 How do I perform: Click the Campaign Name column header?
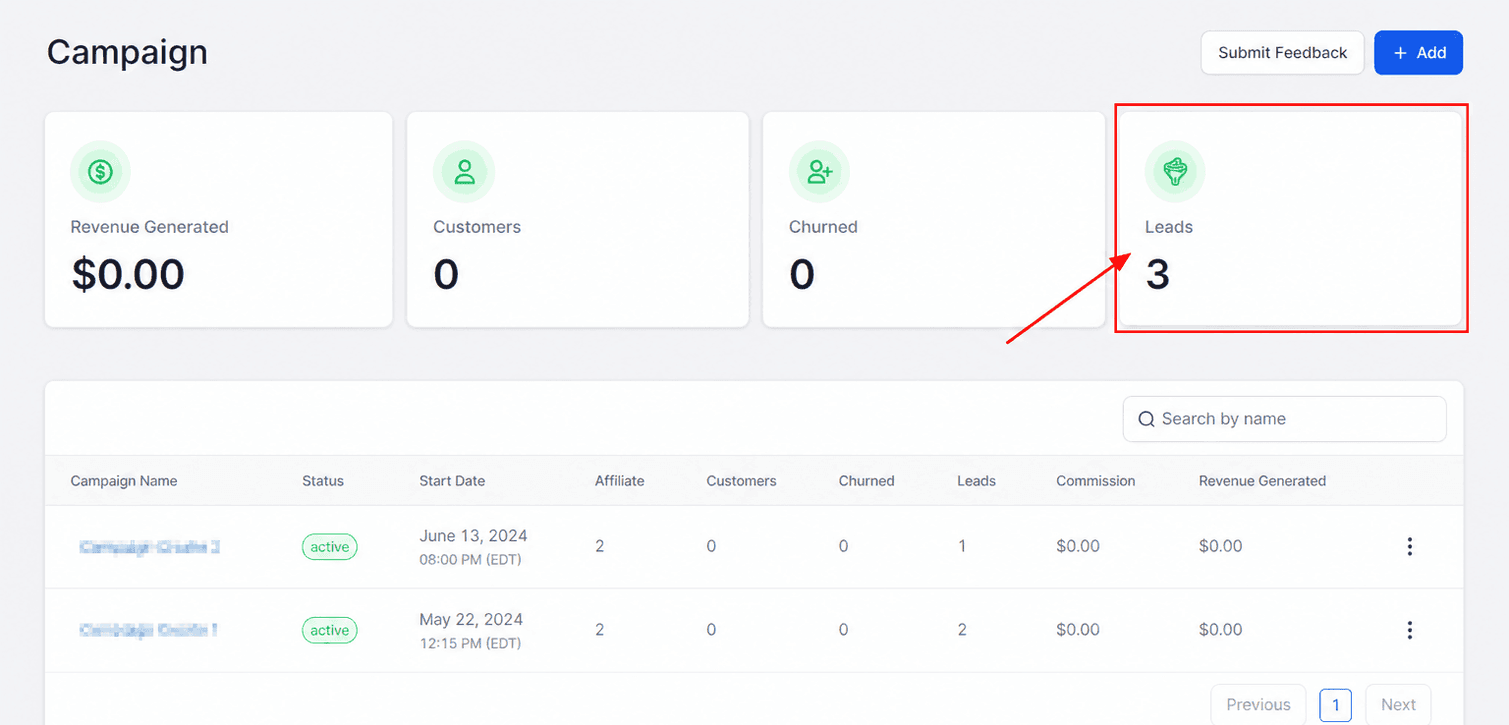click(x=124, y=481)
